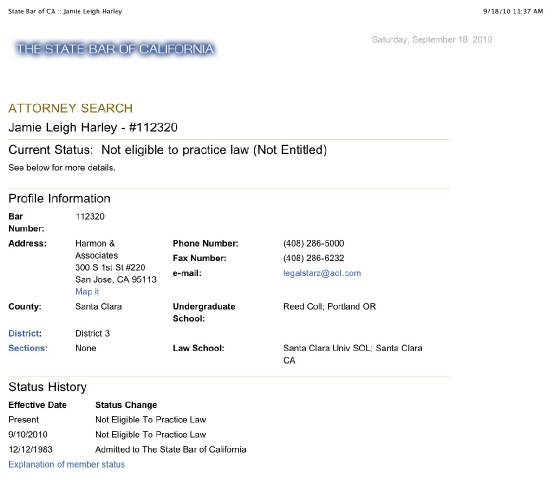Click the 9/10/2010 effective date entry

point(28,435)
